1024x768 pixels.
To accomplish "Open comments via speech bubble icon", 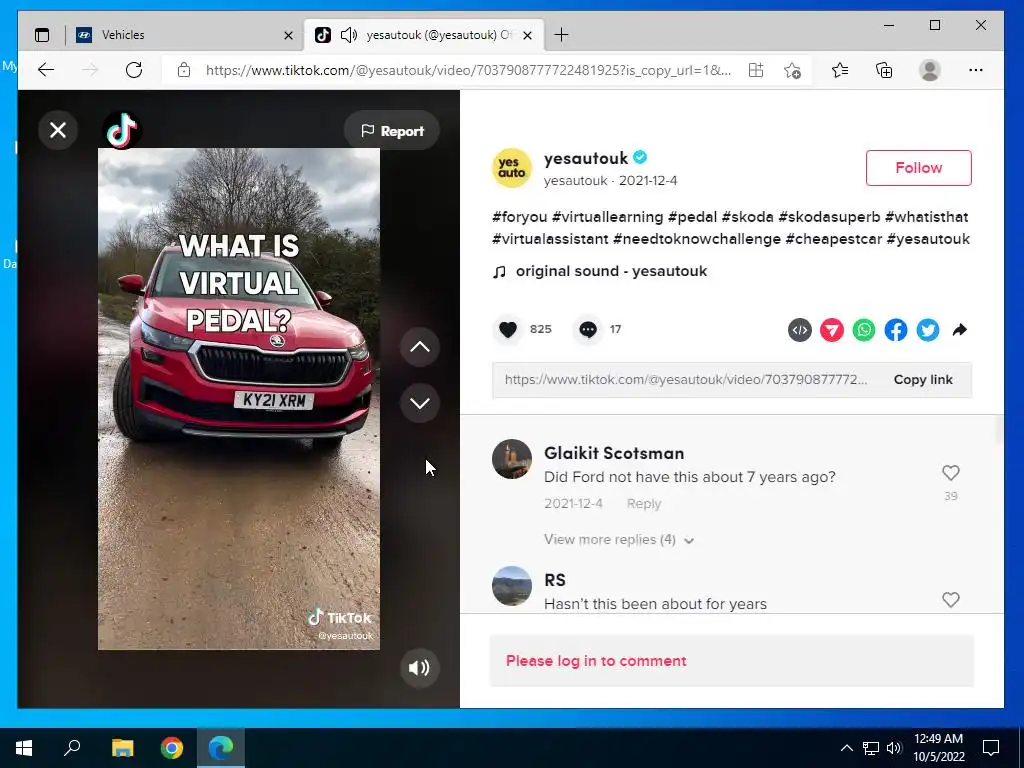I will click(x=588, y=329).
